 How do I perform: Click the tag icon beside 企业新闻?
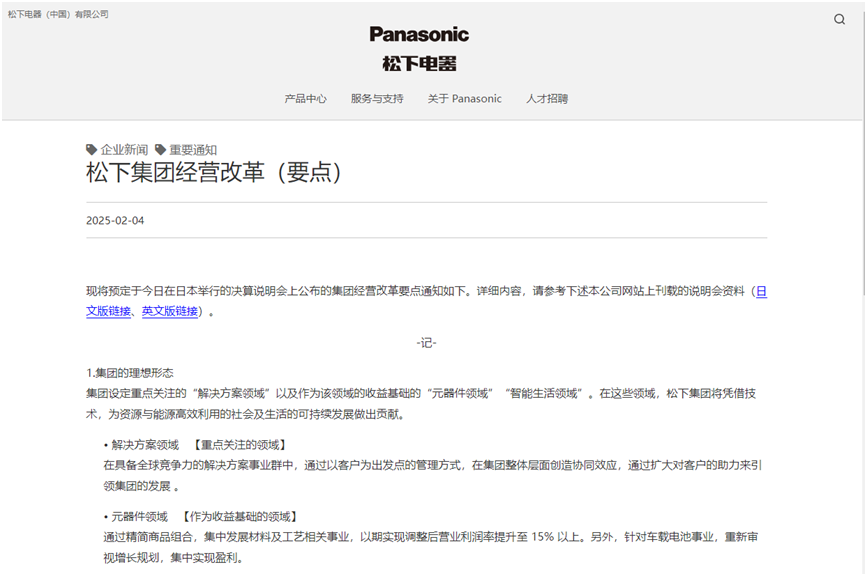(x=92, y=150)
